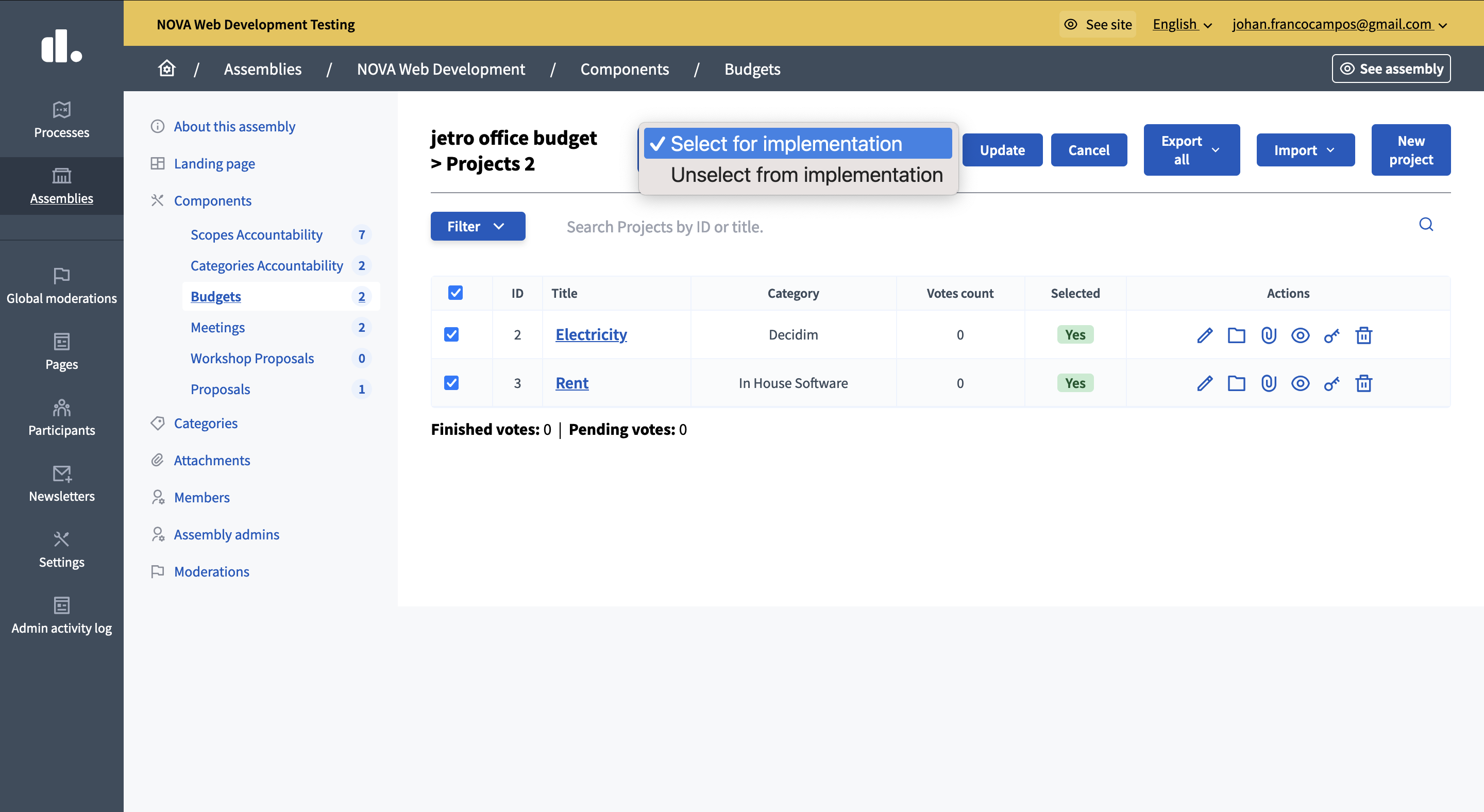Click the edit pencil icon for Electricity
Viewport: 1484px width, 812px height.
[x=1205, y=335]
